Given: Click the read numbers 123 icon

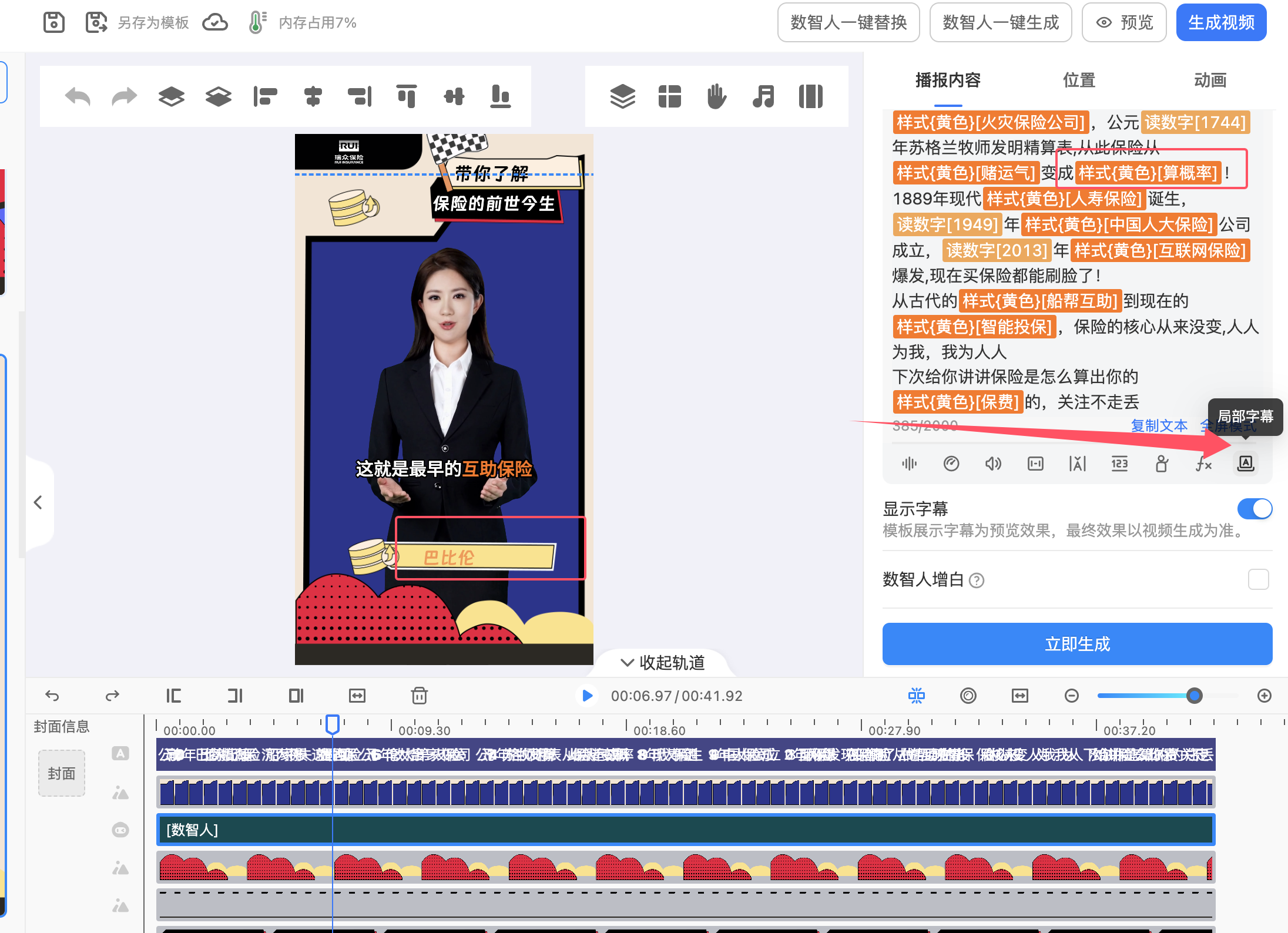Looking at the screenshot, I should 1119,464.
